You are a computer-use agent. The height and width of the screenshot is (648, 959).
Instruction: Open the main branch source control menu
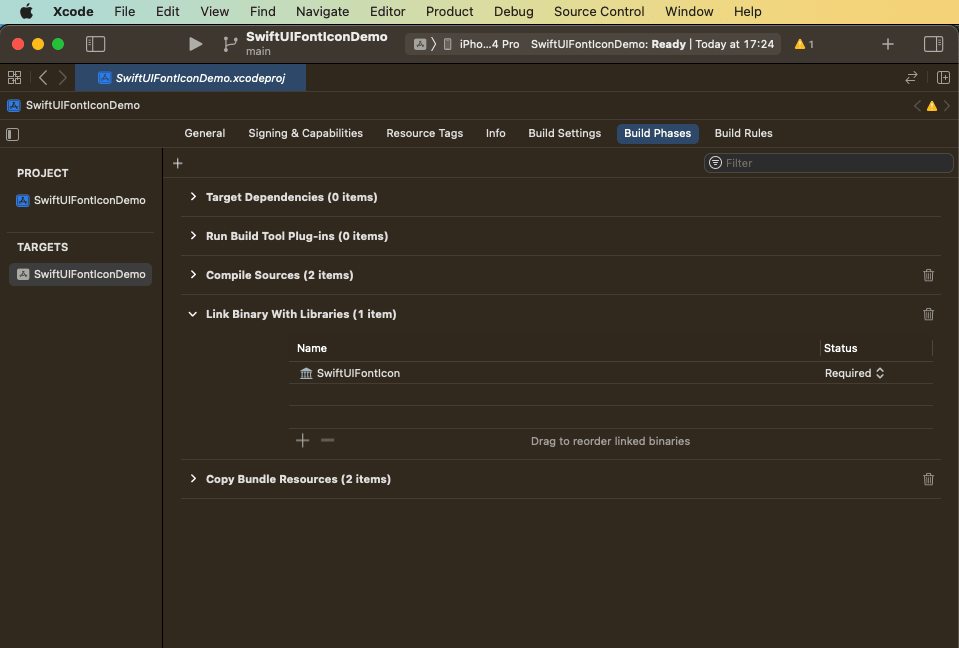230,44
